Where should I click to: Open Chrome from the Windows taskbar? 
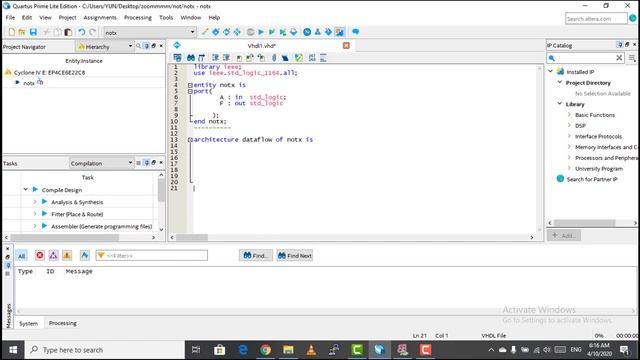[x=266, y=350]
